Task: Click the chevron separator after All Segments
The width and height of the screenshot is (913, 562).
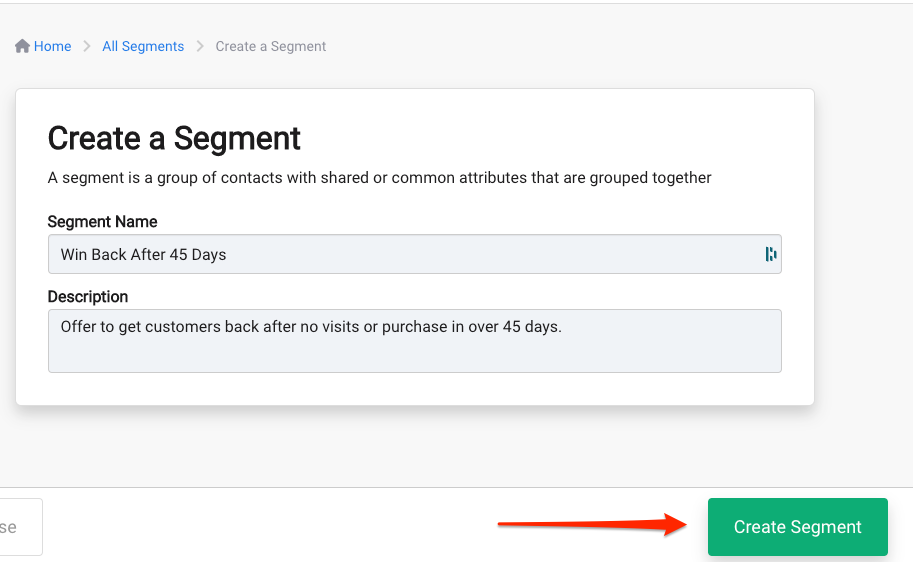Action: 200,46
